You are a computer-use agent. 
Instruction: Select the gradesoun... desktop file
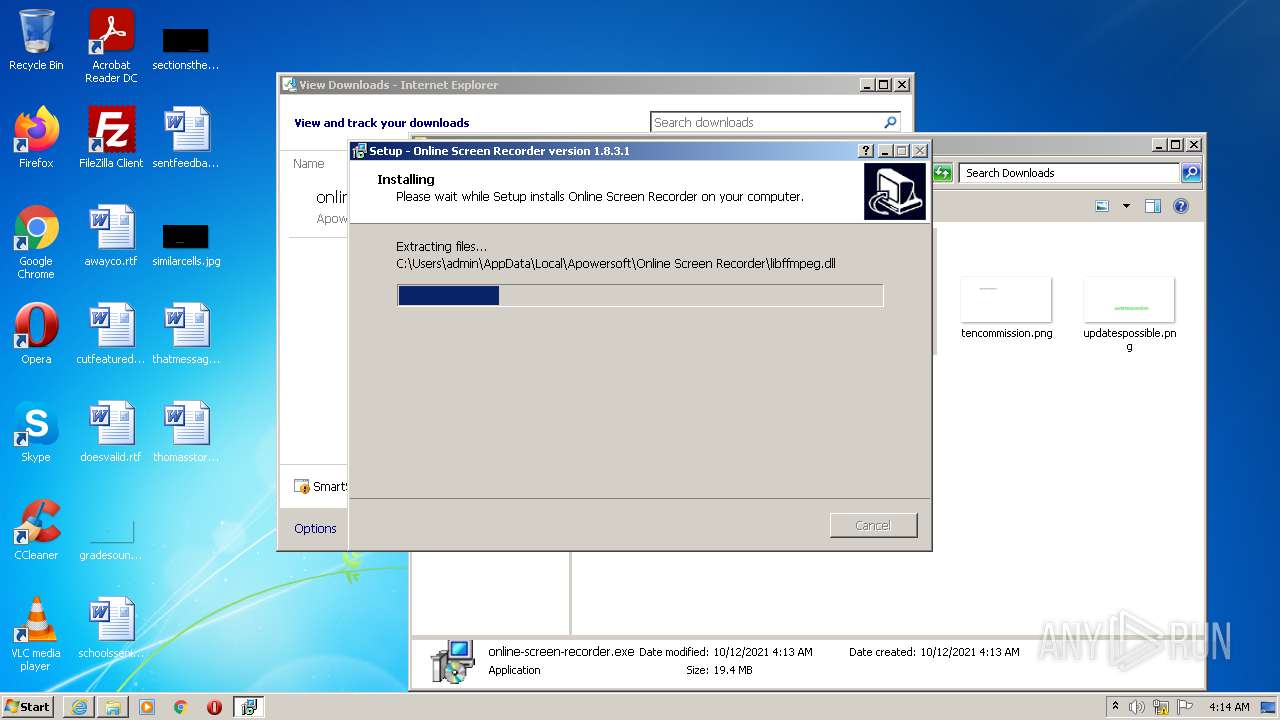[x=111, y=538]
